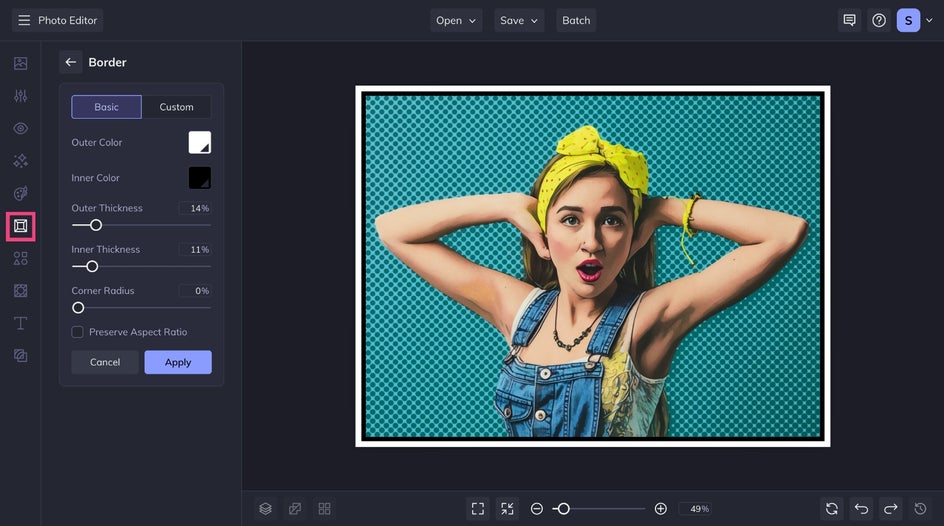Open the Text tool in sidebar
The image size is (944, 526).
[20, 323]
